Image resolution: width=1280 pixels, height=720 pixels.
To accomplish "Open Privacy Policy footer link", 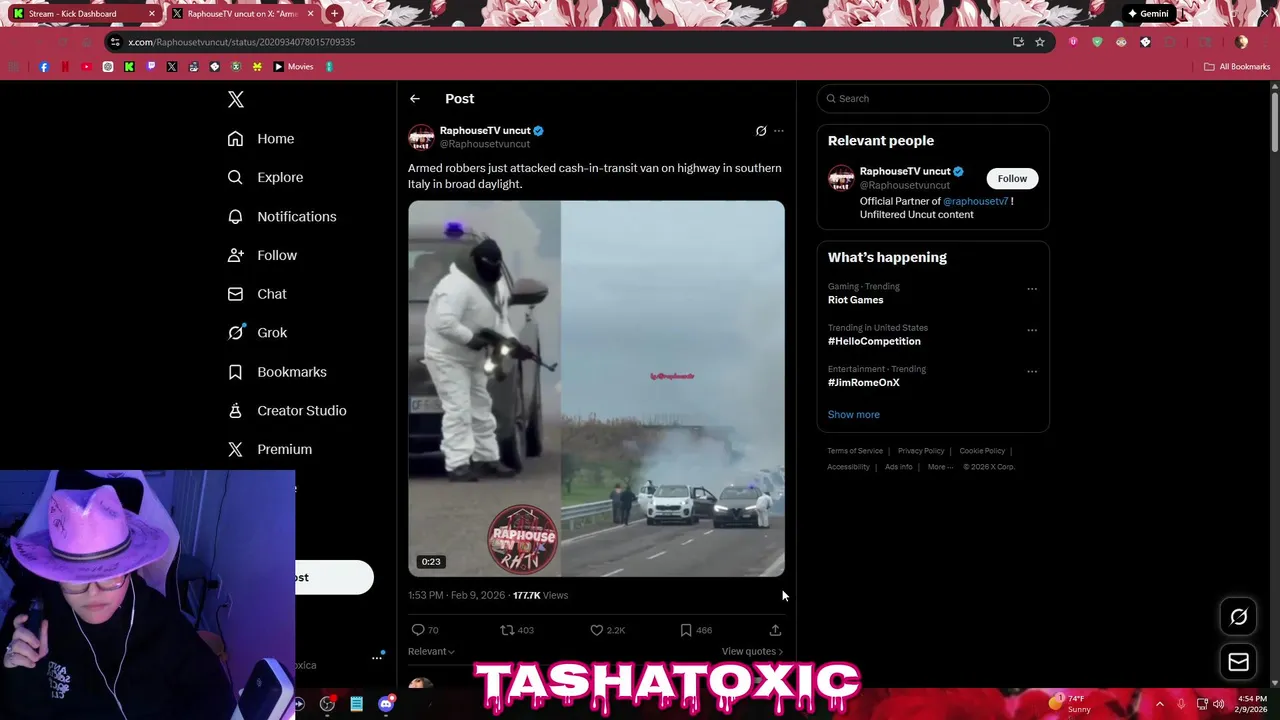I will pos(921,451).
